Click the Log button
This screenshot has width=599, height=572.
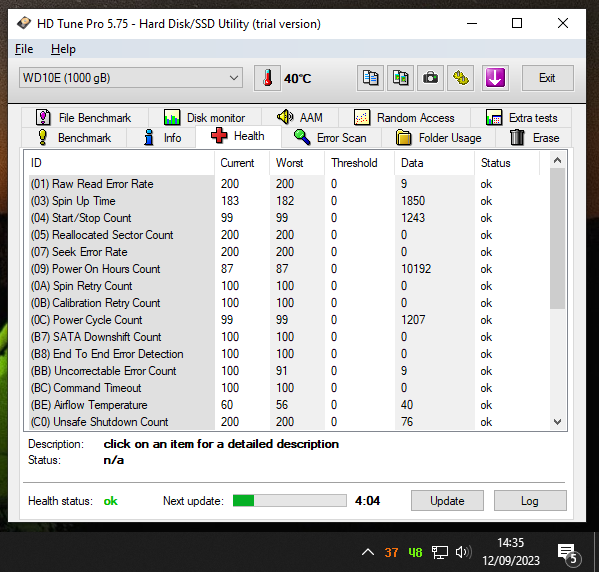tap(530, 501)
